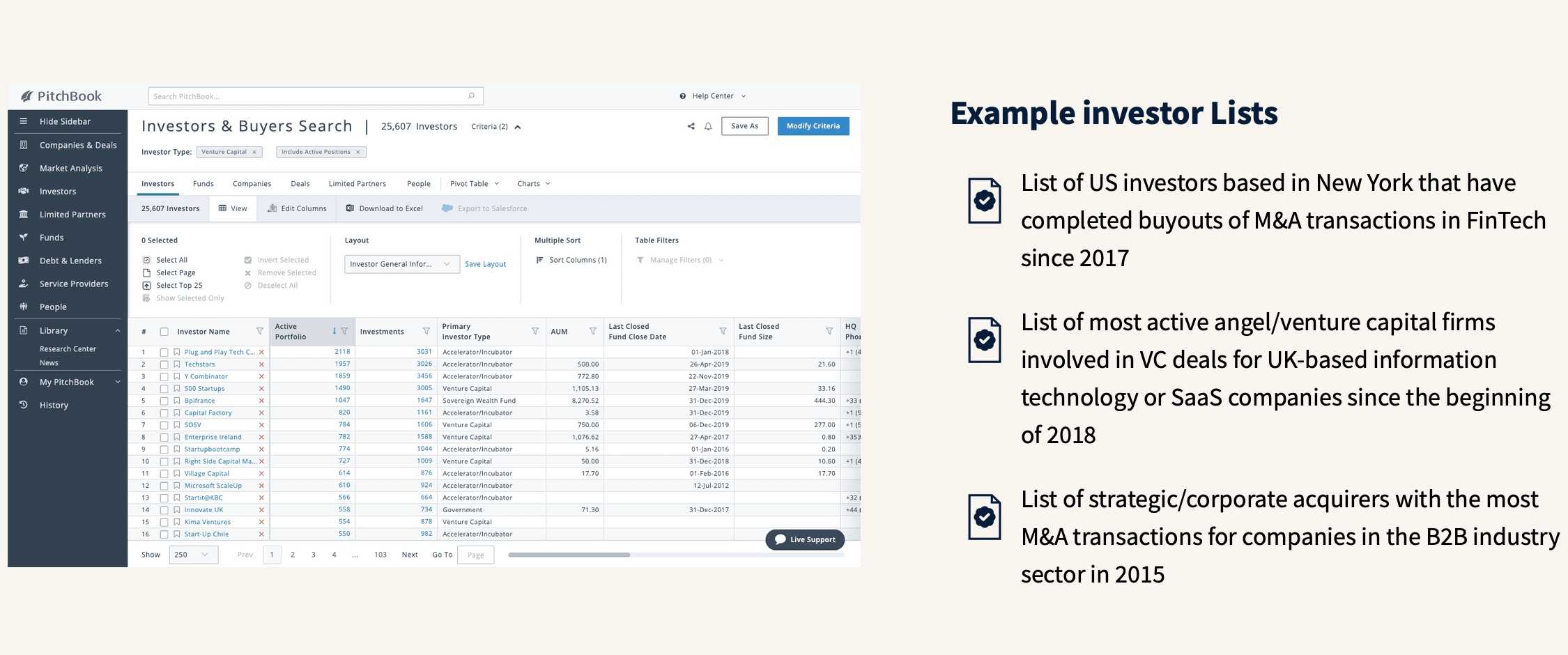Click the Export to Salesforce cloud icon
Screen dimensions: 1568x655
(447, 208)
